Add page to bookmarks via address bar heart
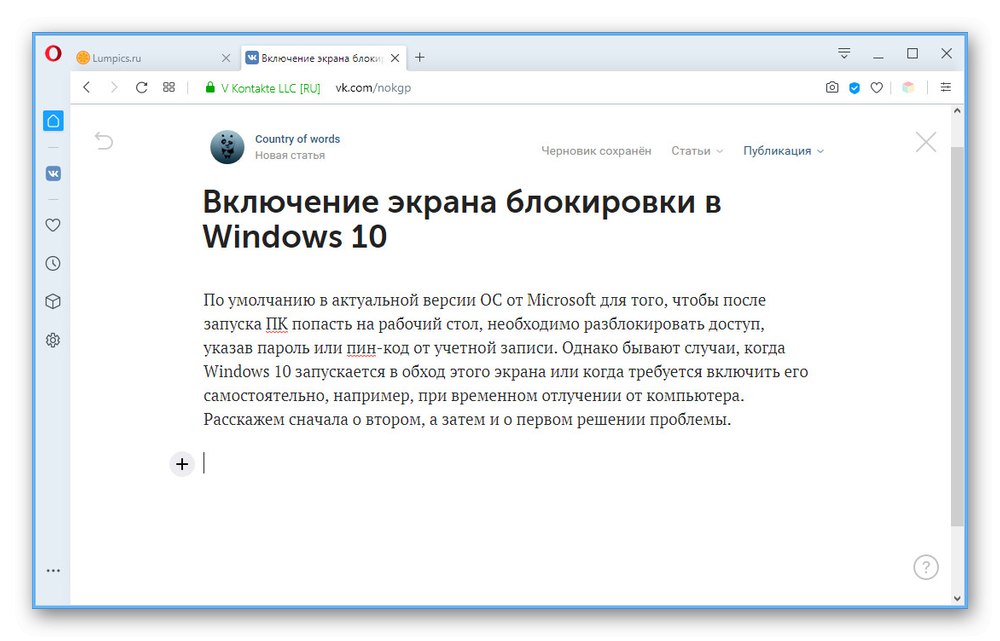This screenshot has height=641, width=1000. pos(877,87)
